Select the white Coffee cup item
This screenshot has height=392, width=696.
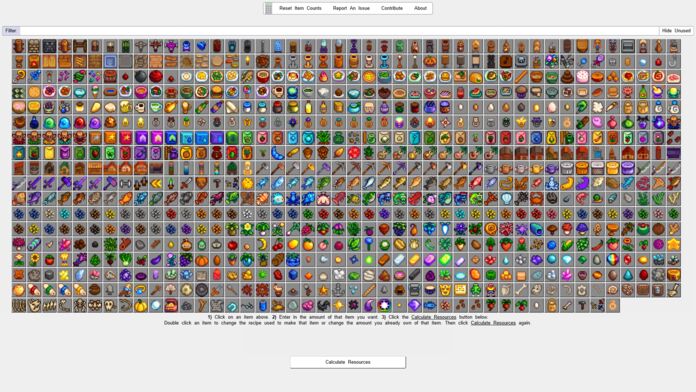(140, 107)
